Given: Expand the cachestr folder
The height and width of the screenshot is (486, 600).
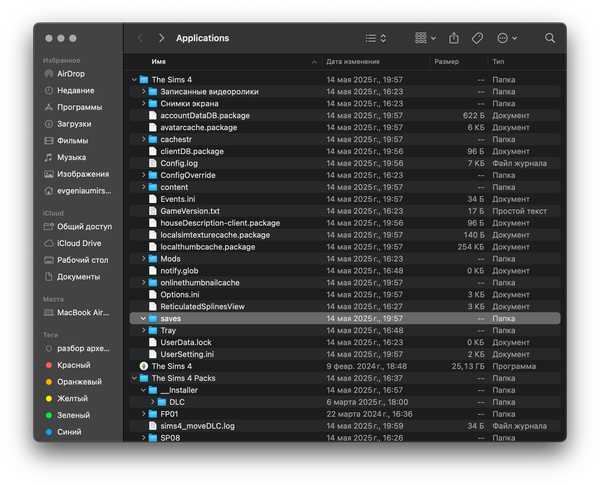Looking at the screenshot, I should [x=143, y=140].
